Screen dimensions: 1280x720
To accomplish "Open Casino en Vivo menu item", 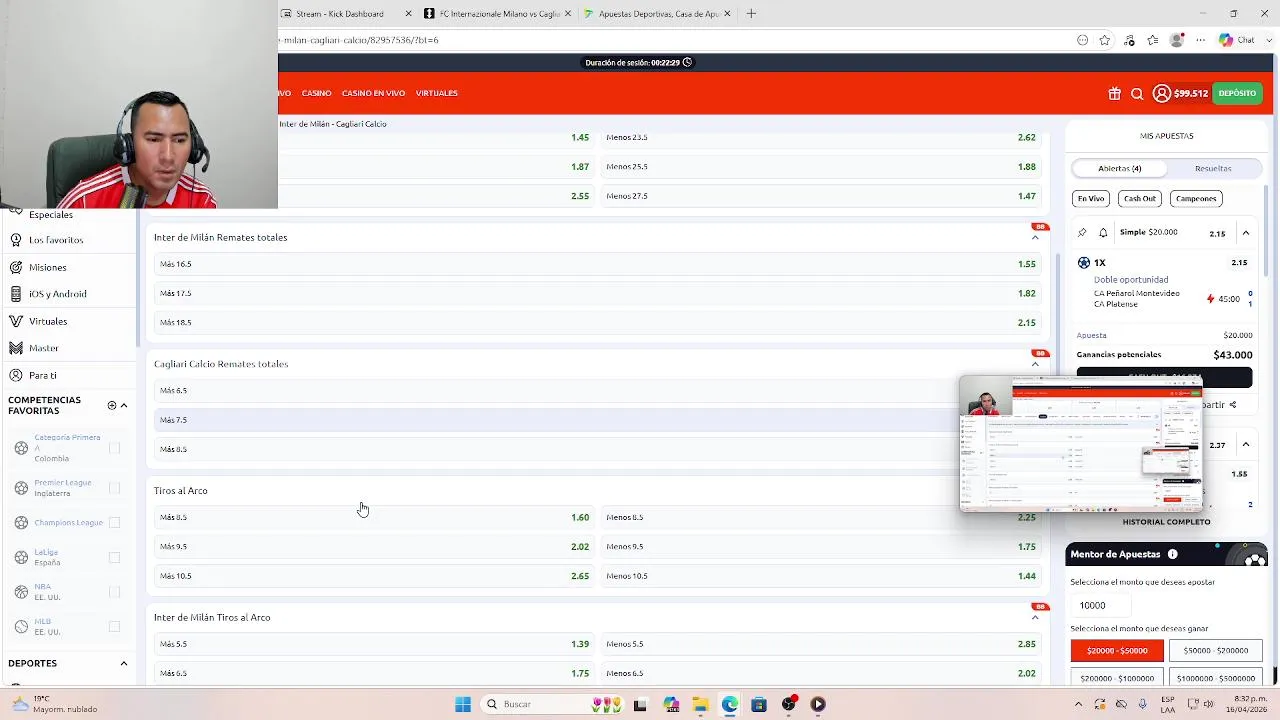I will click(x=373, y=93).
